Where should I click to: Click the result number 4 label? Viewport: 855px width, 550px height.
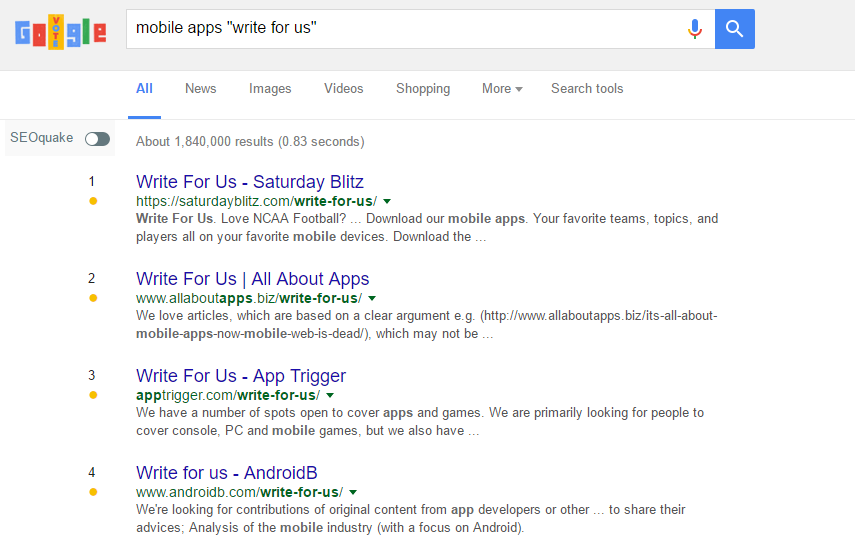[92, 473]
